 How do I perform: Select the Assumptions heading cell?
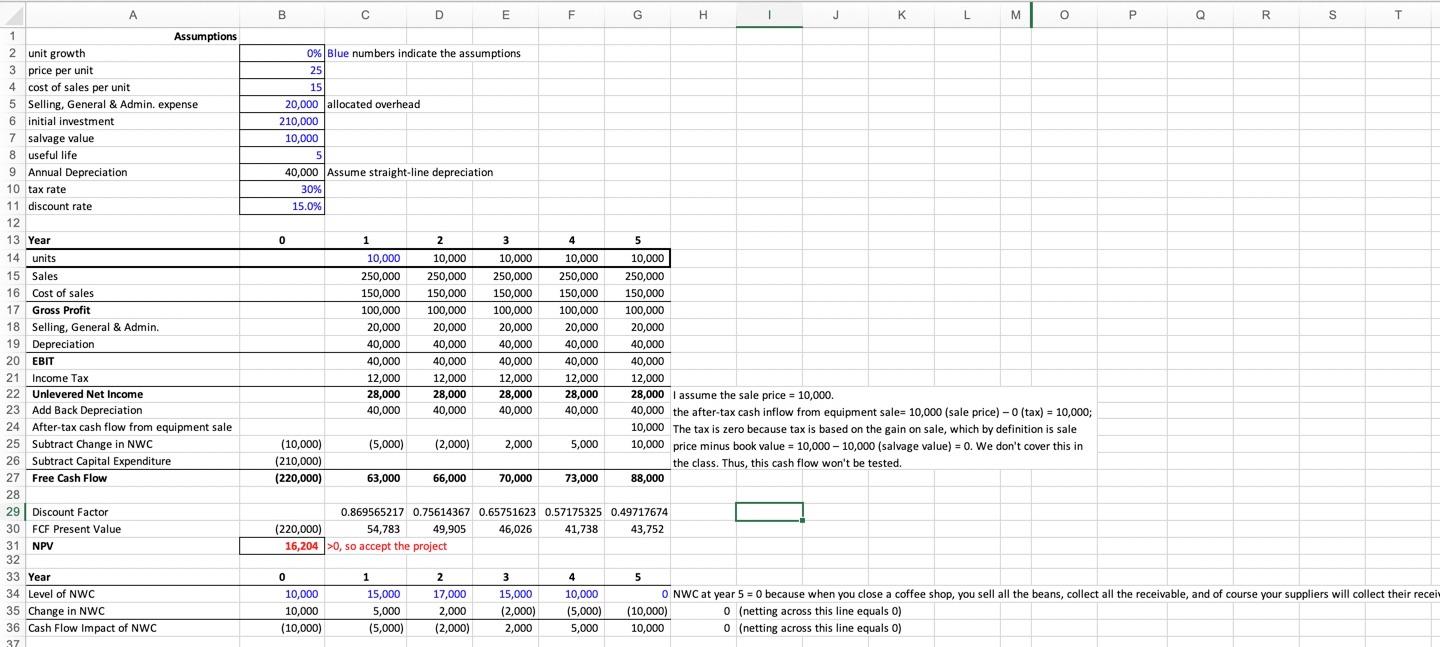tap(205, 36)
